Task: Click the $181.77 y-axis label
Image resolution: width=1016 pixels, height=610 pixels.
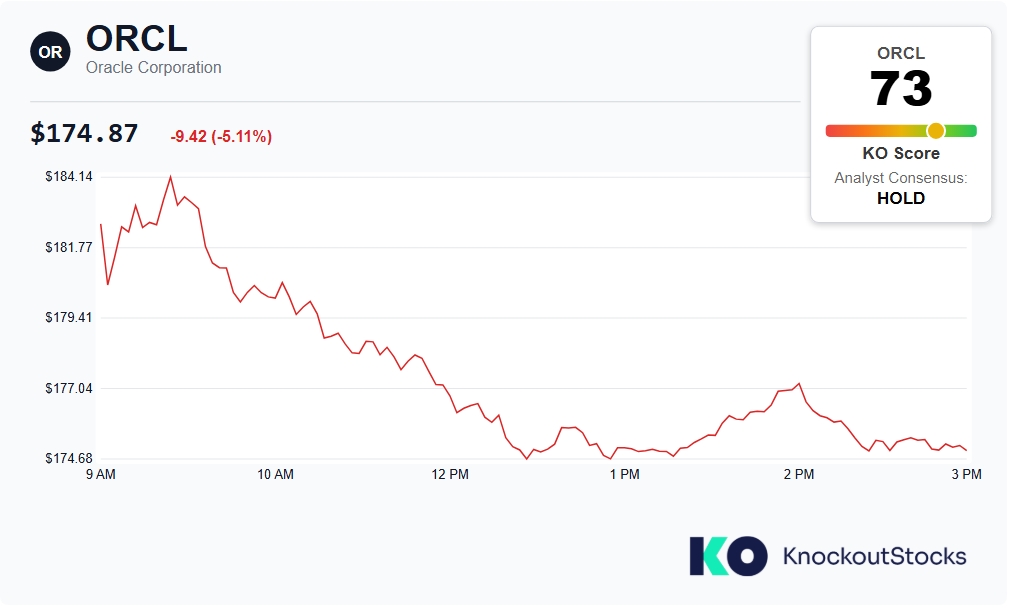Action: click(x=69, y=247)
